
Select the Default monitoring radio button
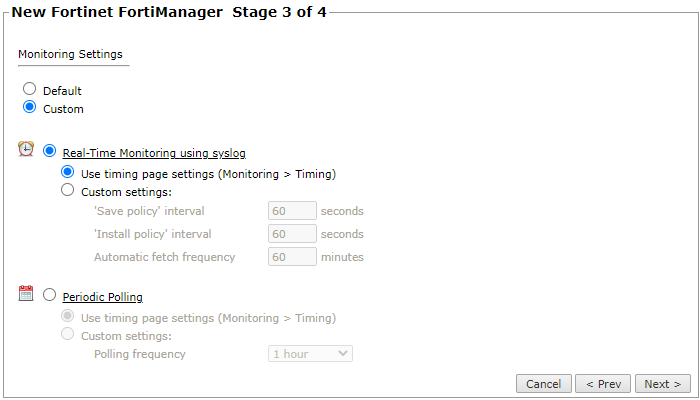click(x=30, y=89)
